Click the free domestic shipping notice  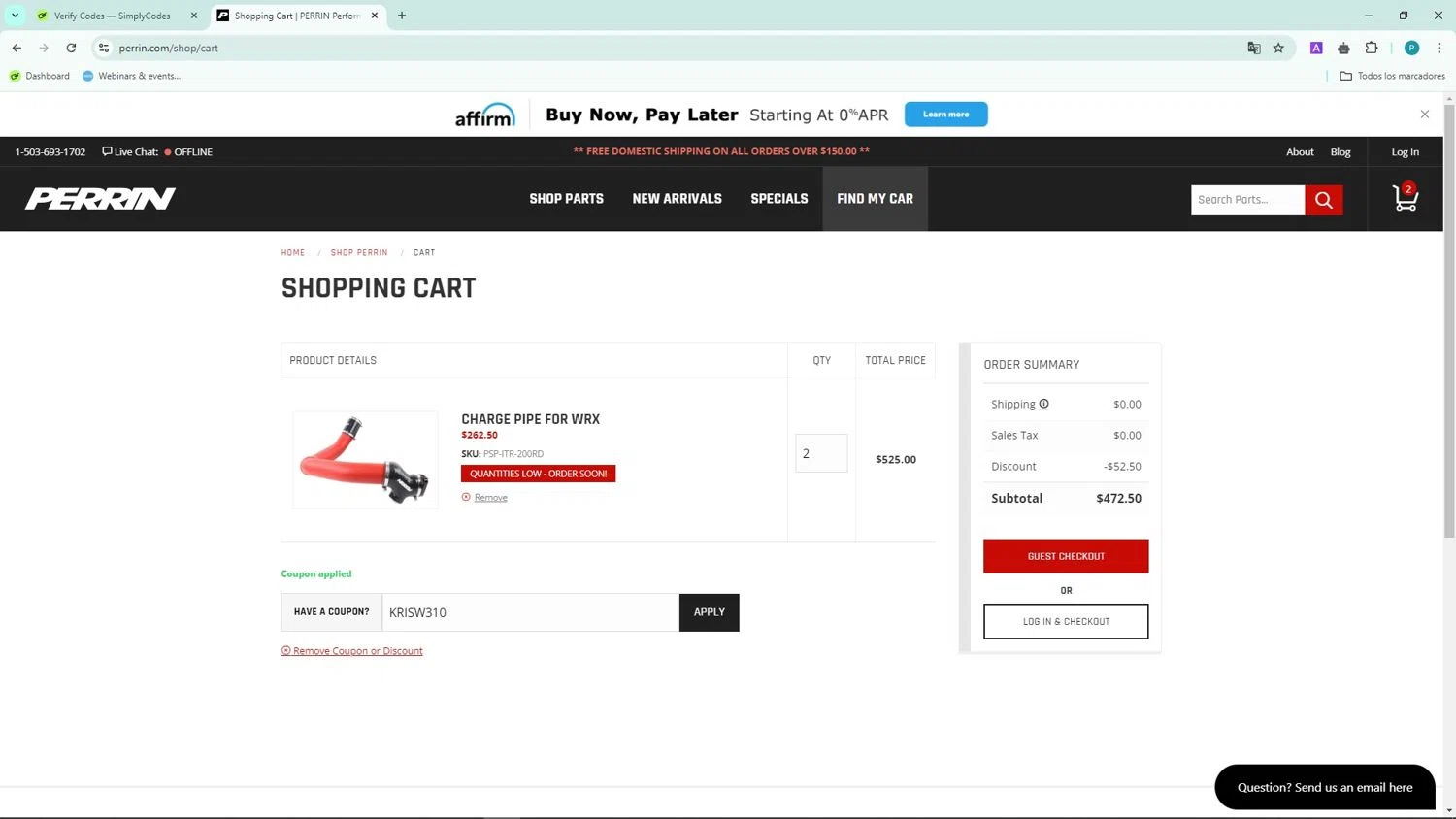[721, 151]
